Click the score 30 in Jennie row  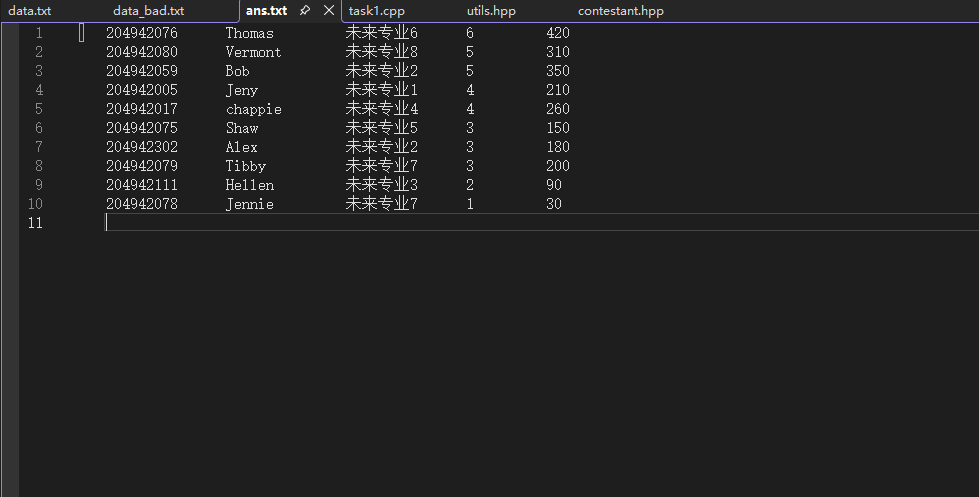pos(554,204)
